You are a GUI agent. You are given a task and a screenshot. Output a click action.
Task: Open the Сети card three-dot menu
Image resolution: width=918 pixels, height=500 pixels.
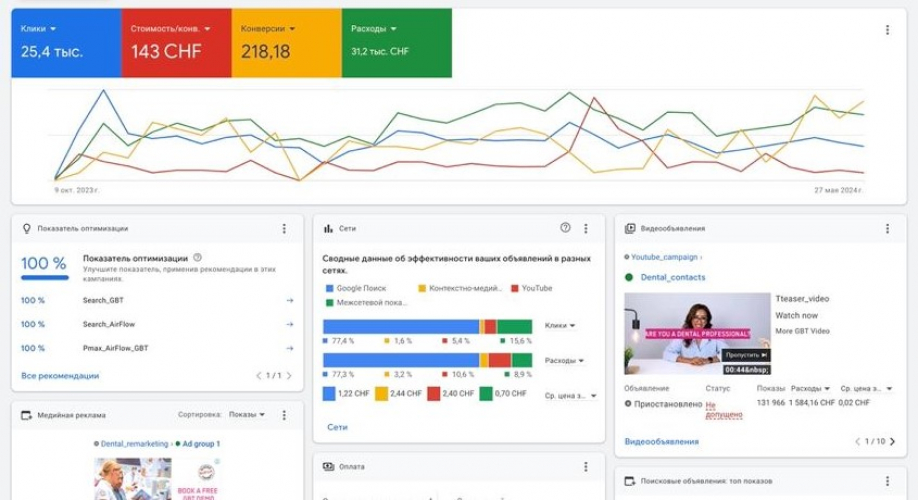(585, 229)
